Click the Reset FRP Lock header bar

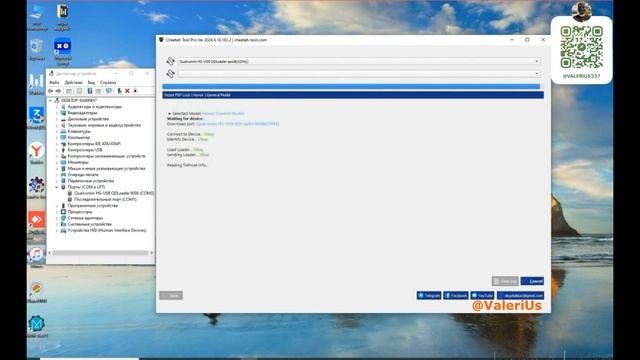click(x=353, y=95)
